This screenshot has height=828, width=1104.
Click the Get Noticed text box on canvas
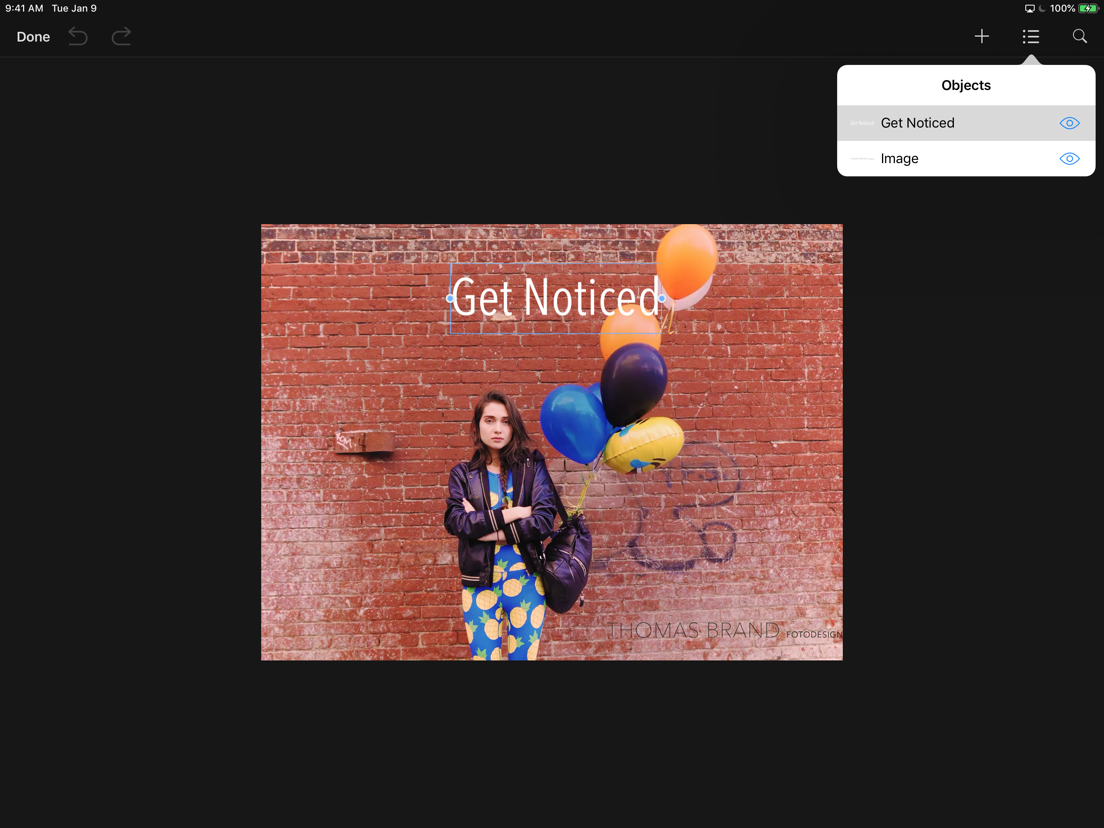pyautogui.click(x=556, y=299)
